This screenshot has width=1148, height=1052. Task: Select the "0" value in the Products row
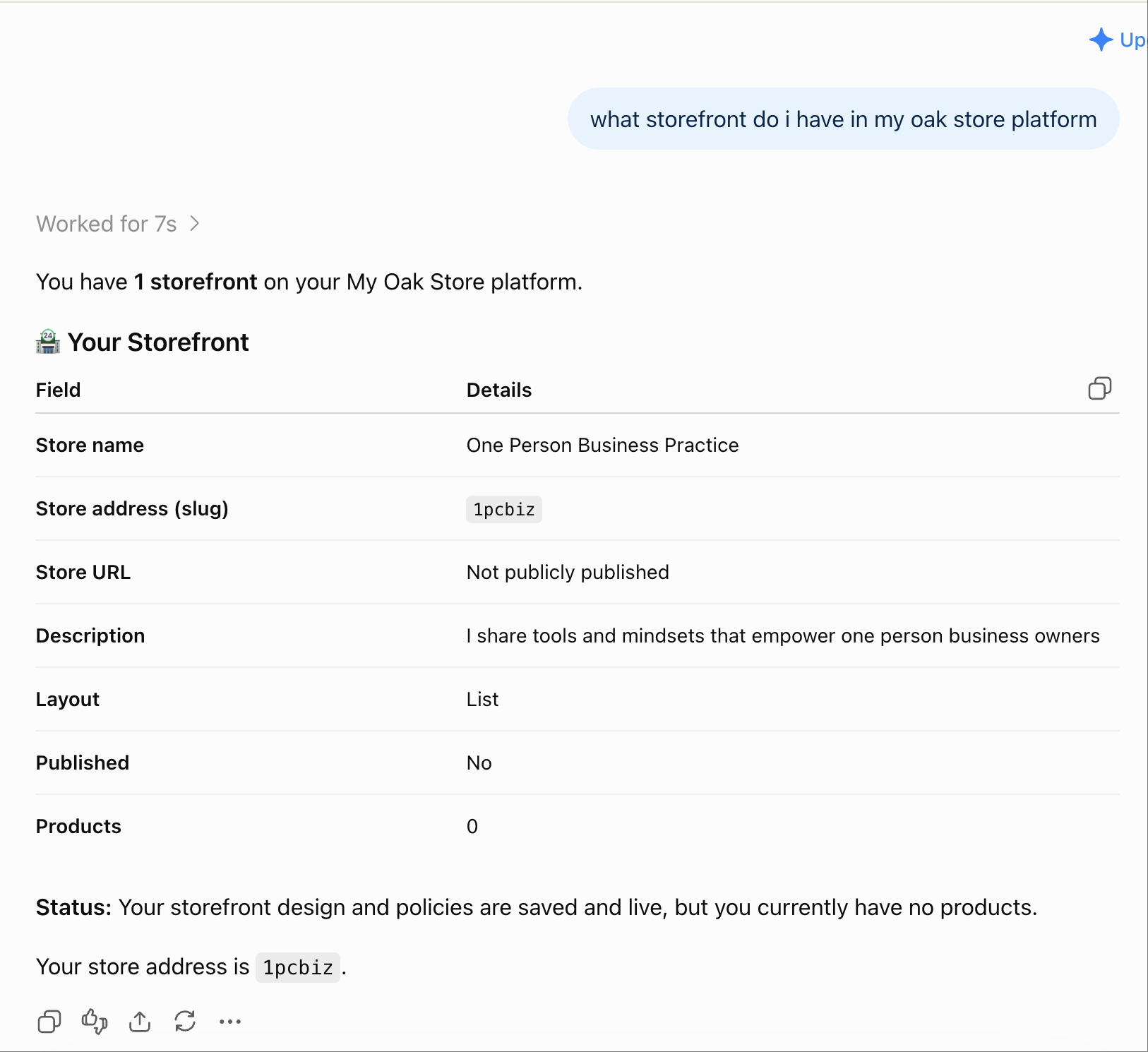(472, 826)
